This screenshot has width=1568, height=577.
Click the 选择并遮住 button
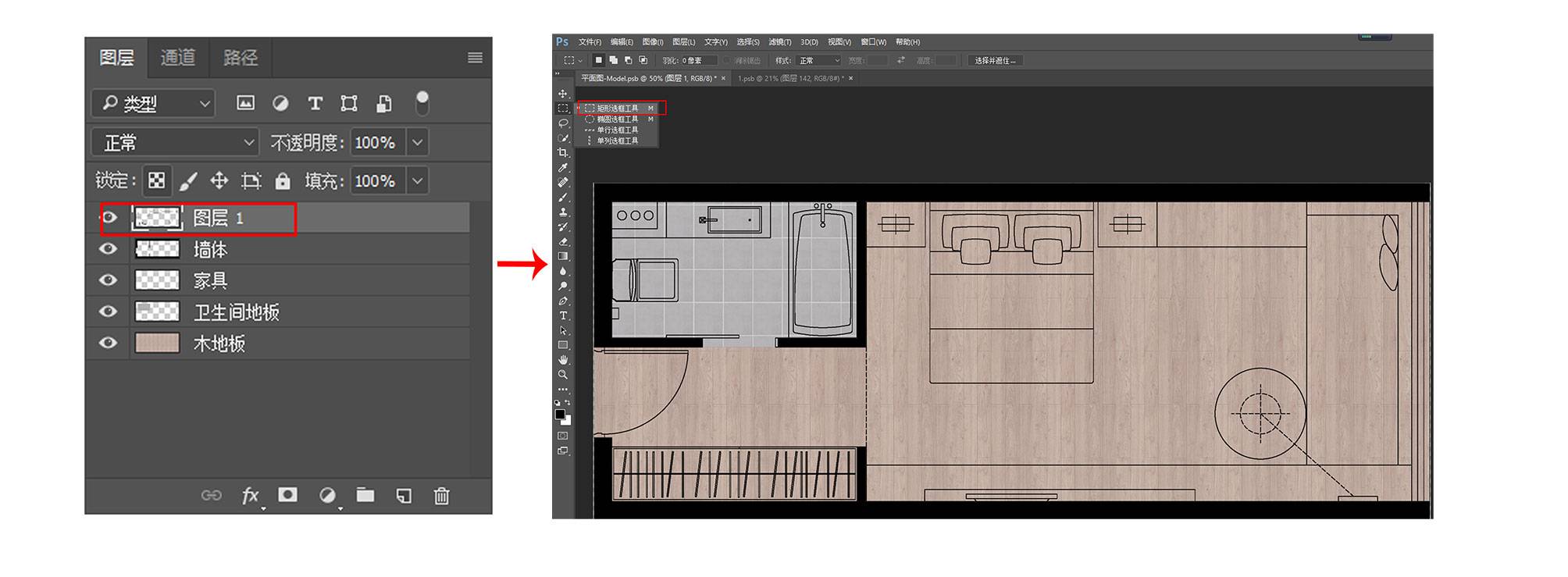pos(995,60)
